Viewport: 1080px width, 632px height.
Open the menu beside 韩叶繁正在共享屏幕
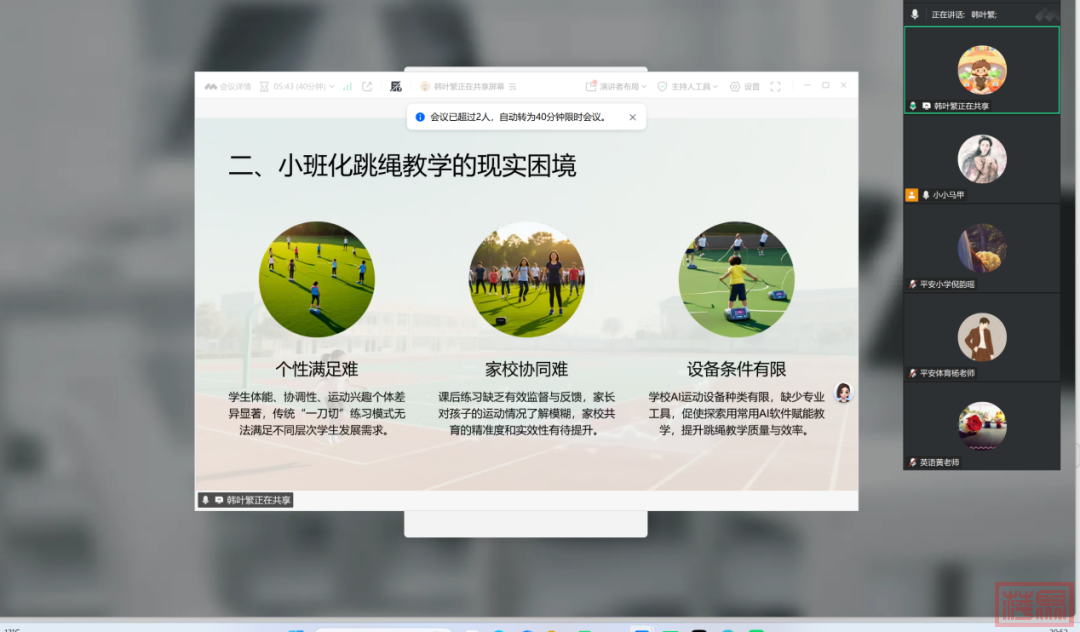coord(513,87)
